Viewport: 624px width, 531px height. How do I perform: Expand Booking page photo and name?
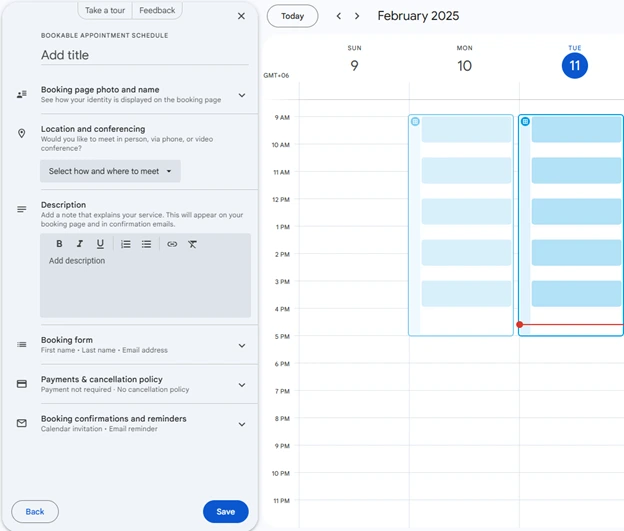(242, 95)
